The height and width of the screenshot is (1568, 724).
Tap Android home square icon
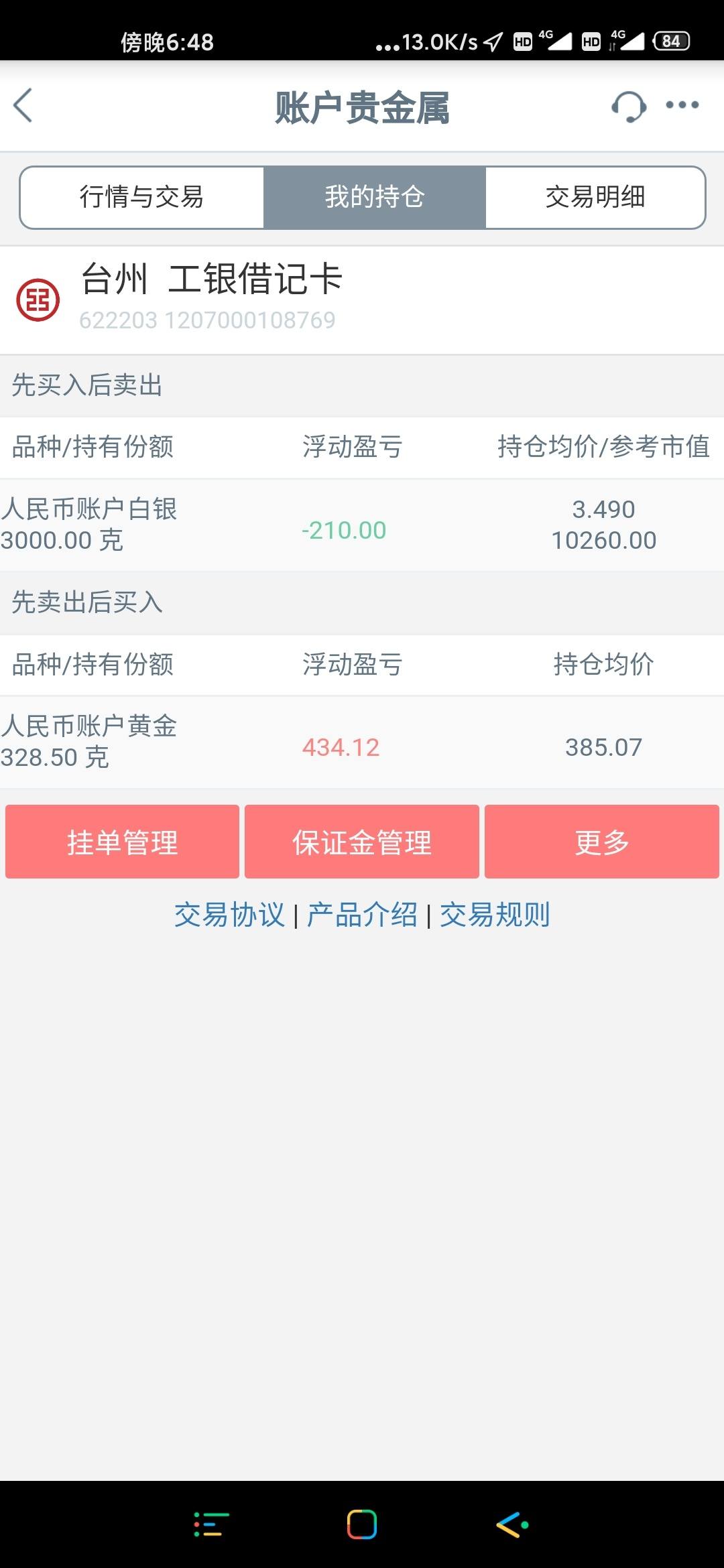[362, 1524]
